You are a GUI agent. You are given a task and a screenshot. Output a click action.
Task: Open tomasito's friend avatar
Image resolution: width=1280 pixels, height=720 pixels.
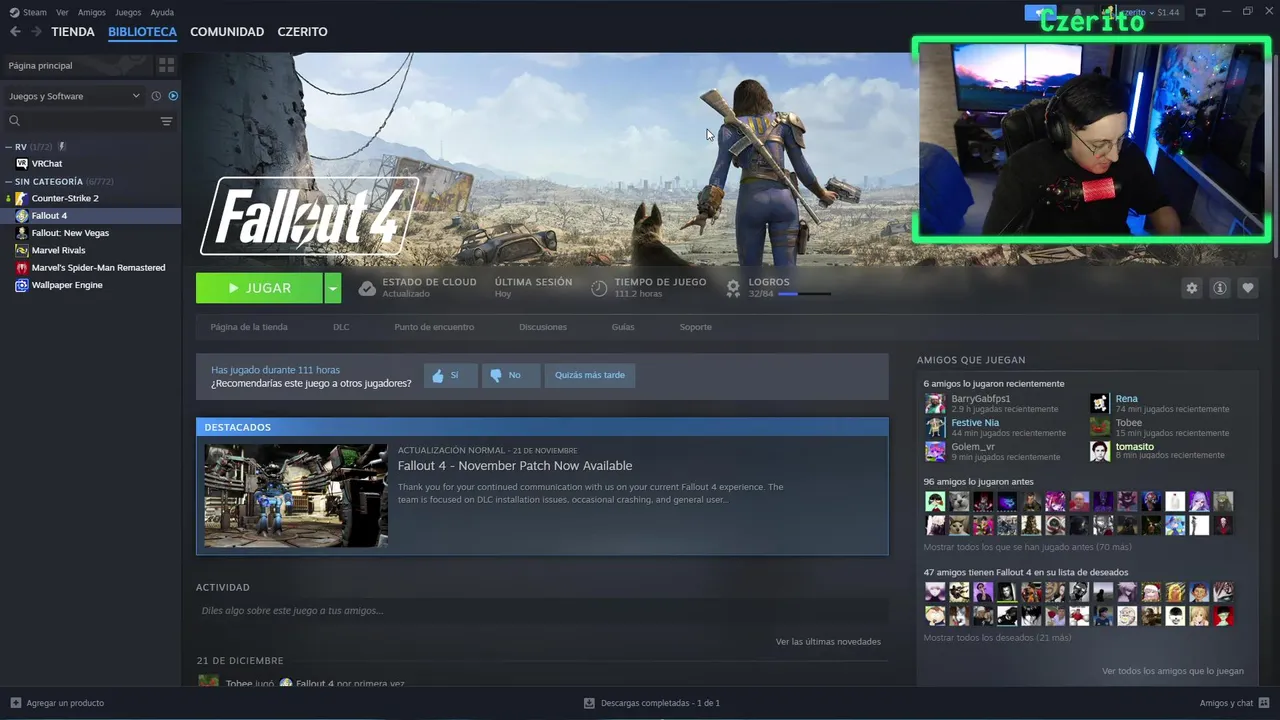[x=1099, y=451]
